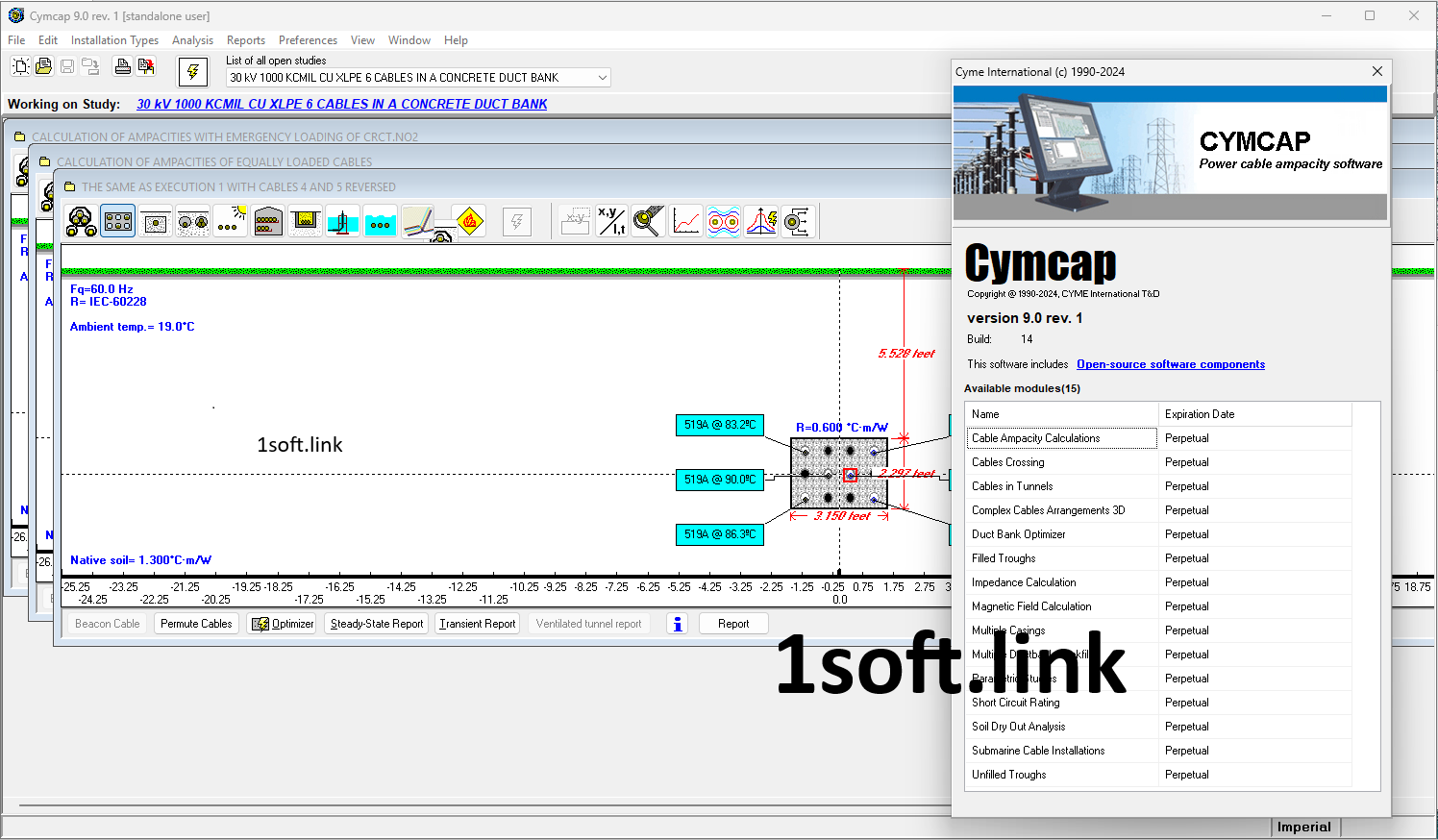Click the Report button
1438x840 pixels.
(x=733, y=624)
